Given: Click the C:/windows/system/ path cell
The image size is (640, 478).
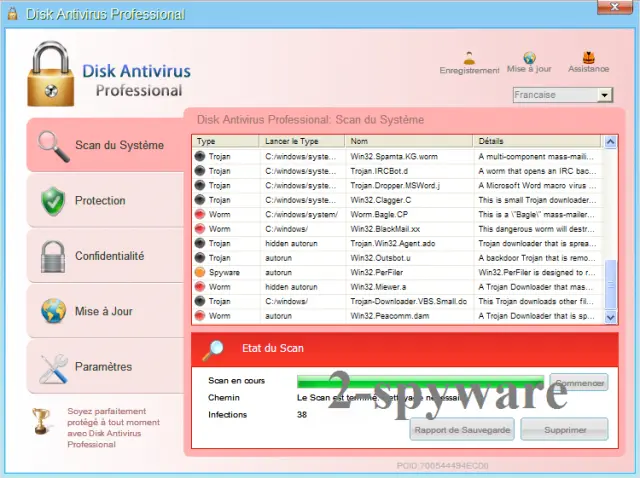Looking at the screenshot, I should 301,215.
